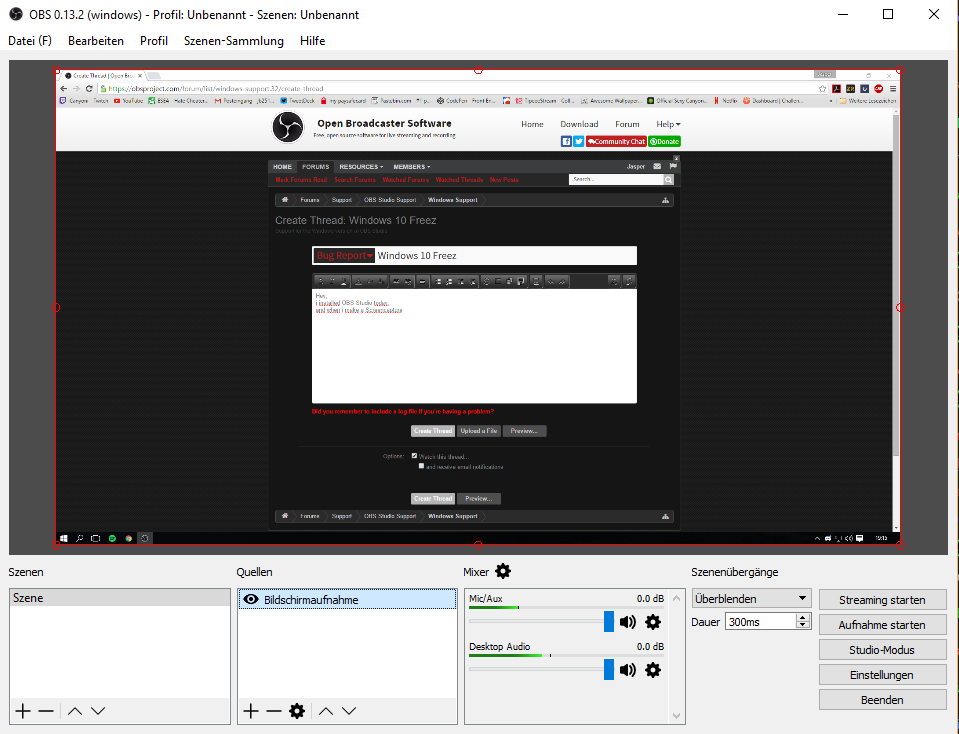The image size is (959, 734).
Task: Click bookmark star icon in previewed browser
Action: 823,89
